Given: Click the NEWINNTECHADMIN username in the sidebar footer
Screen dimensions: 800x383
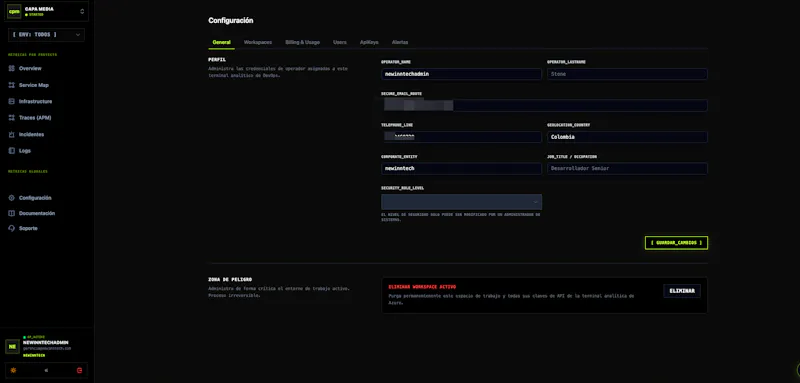Looking at the screenshot, I should click(45, 343).
